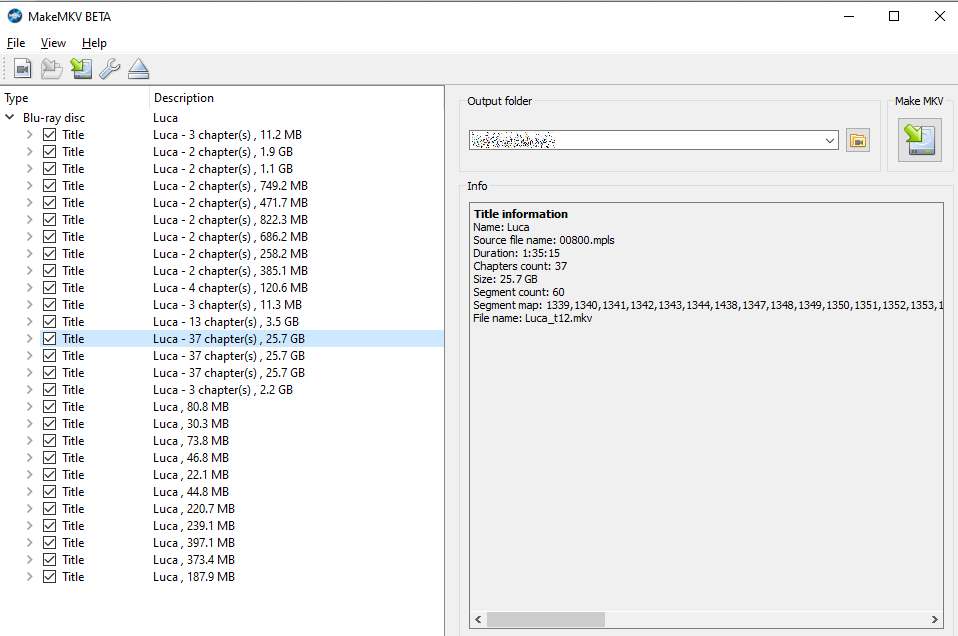The width and height of the screenshot is (958, 636).
Task: Collapse the Blu-ray disc tree node
Action: [x=10, y=117]
